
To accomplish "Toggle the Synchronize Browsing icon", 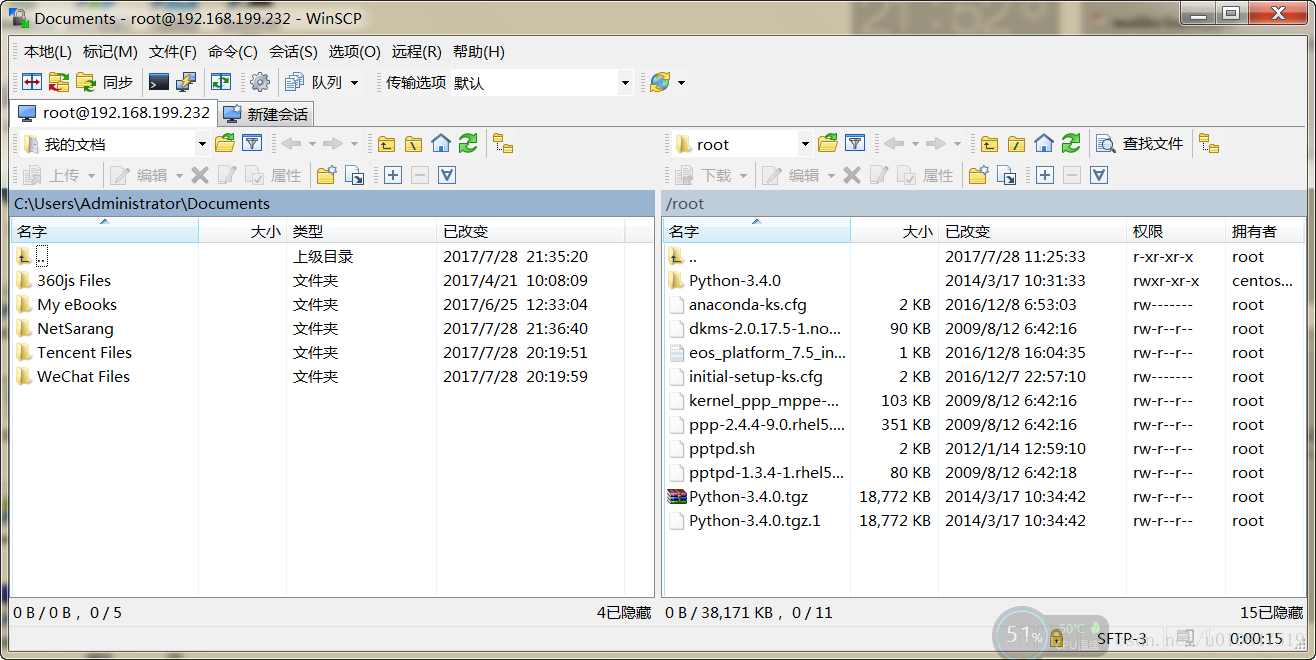I will [x=220, y=82].
